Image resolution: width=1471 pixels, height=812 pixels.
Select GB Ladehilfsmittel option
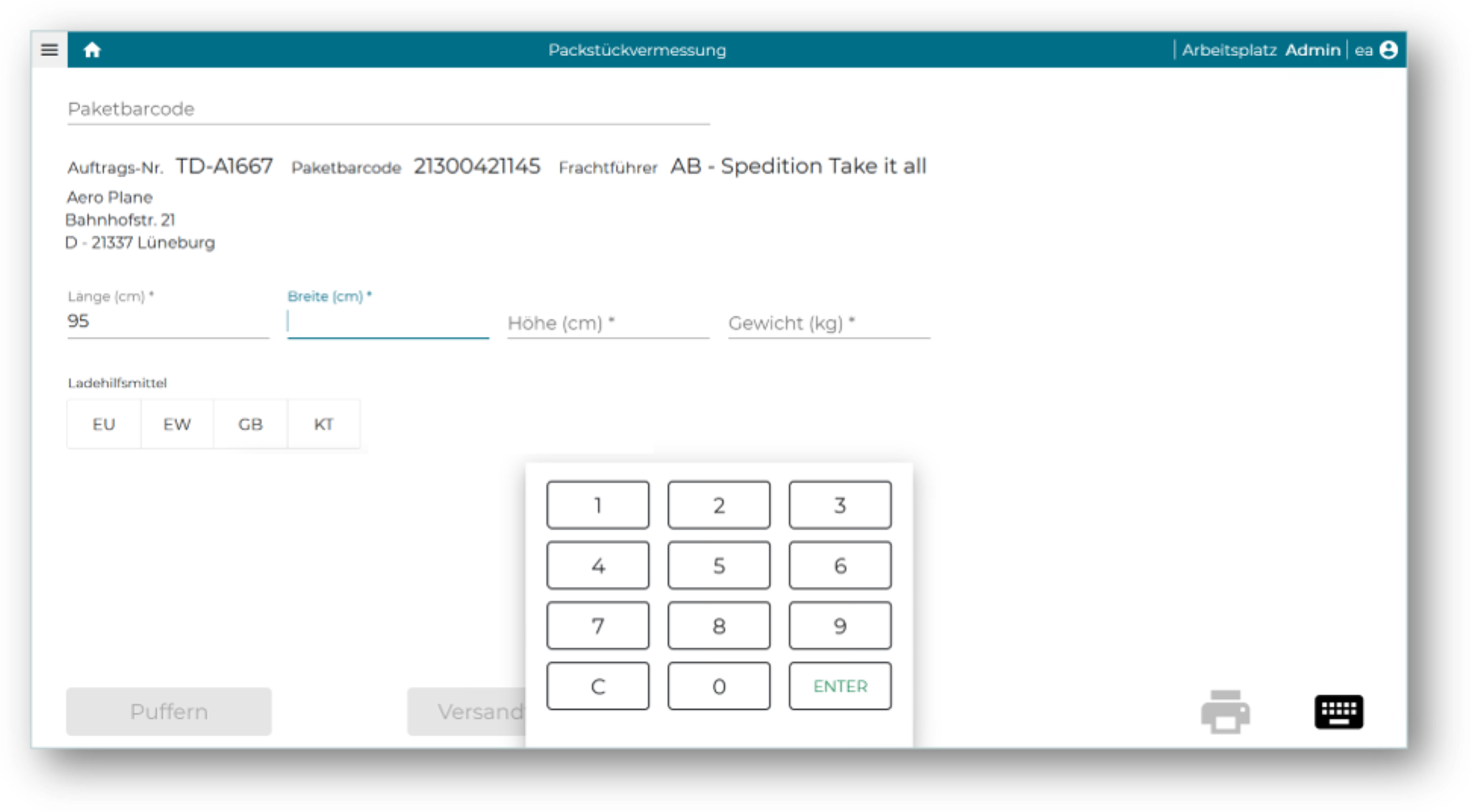(x=250, y=424)
